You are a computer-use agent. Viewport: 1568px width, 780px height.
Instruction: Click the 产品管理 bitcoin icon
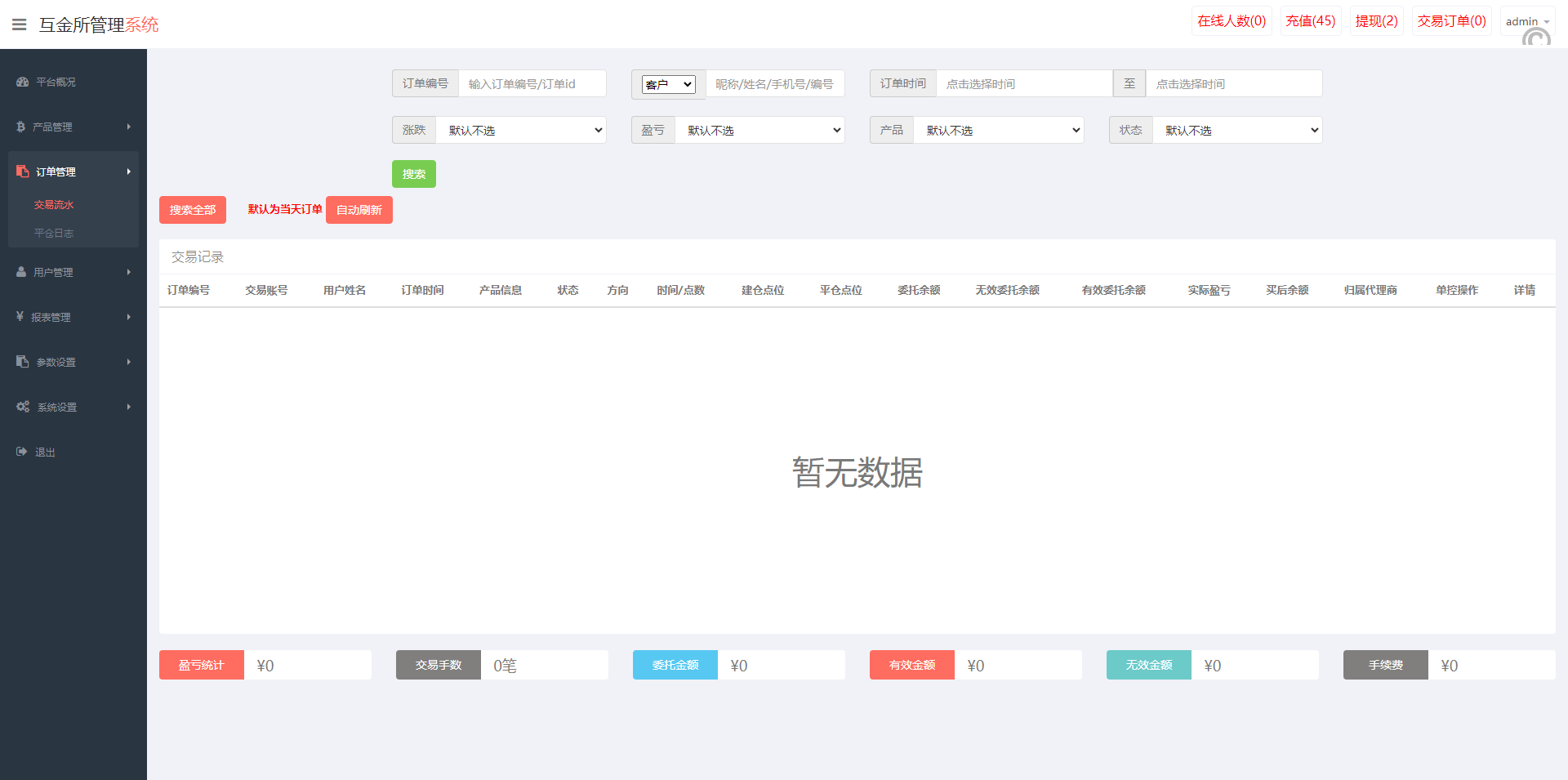pyautogui.click(x=20, y=127)
